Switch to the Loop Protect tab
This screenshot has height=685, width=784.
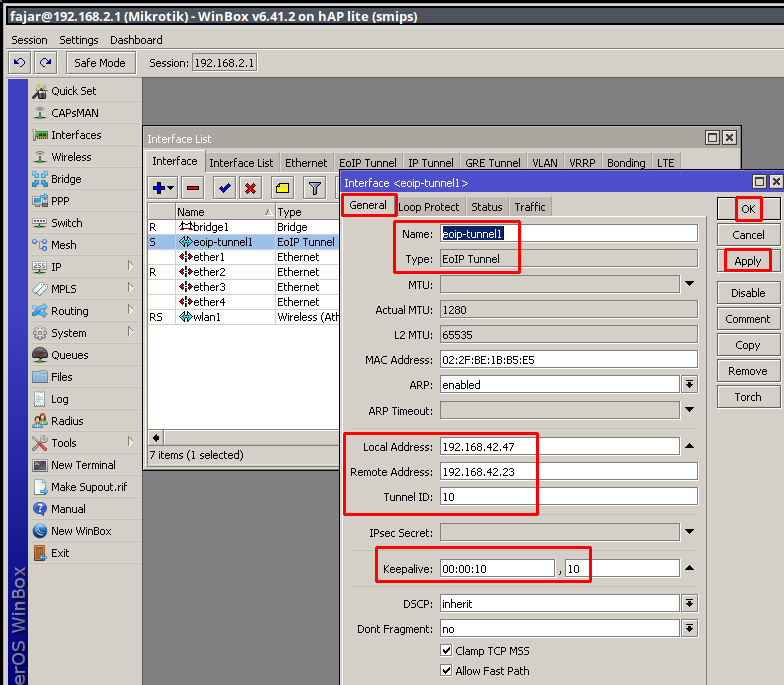(x=428, y=207)
